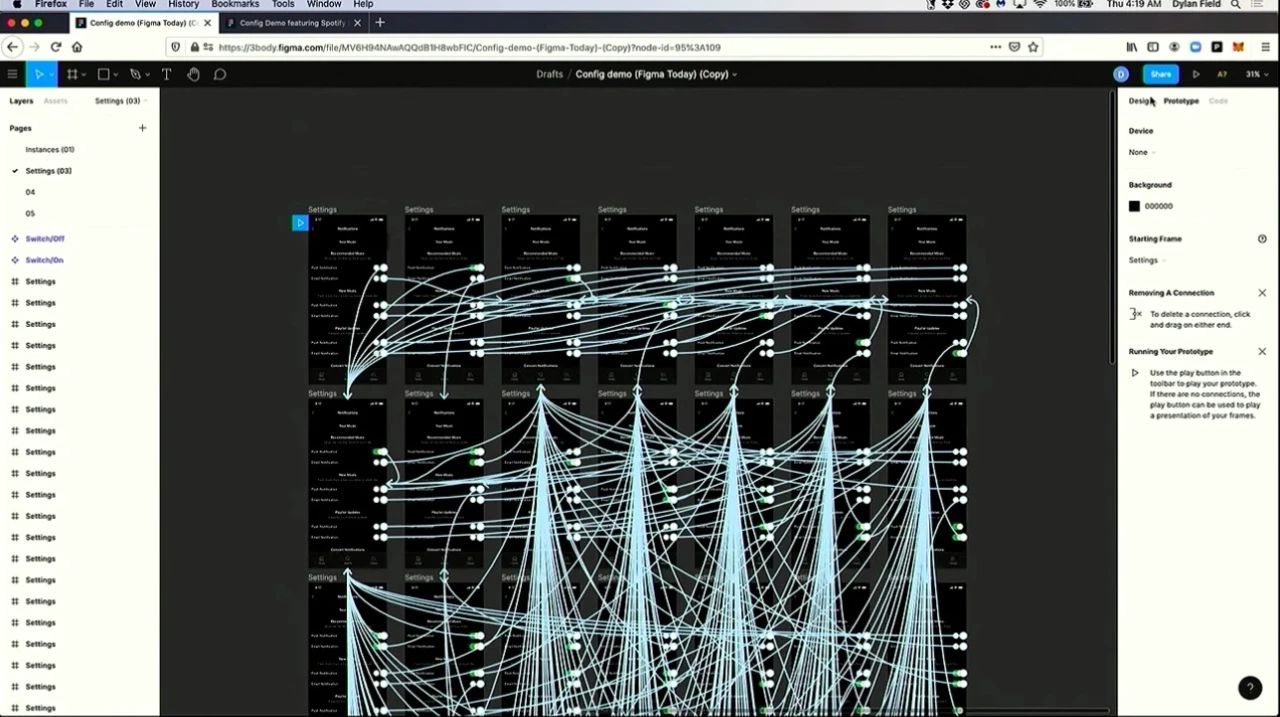Expand the Starting Frame dropdown
Screen dimensions: 1280x717
[x=1147, y=260]
